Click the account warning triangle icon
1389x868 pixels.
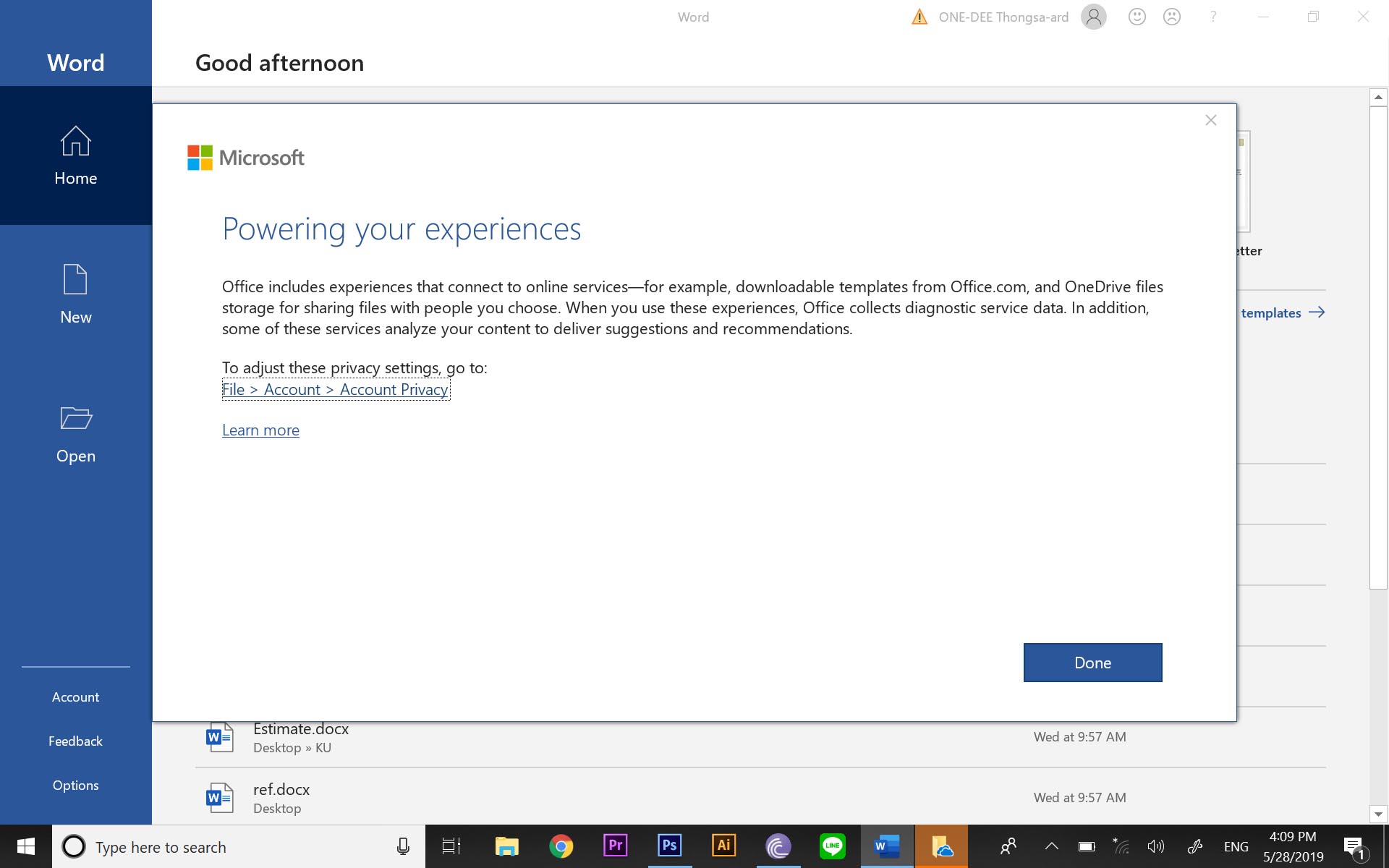click(x=919, y=17)
